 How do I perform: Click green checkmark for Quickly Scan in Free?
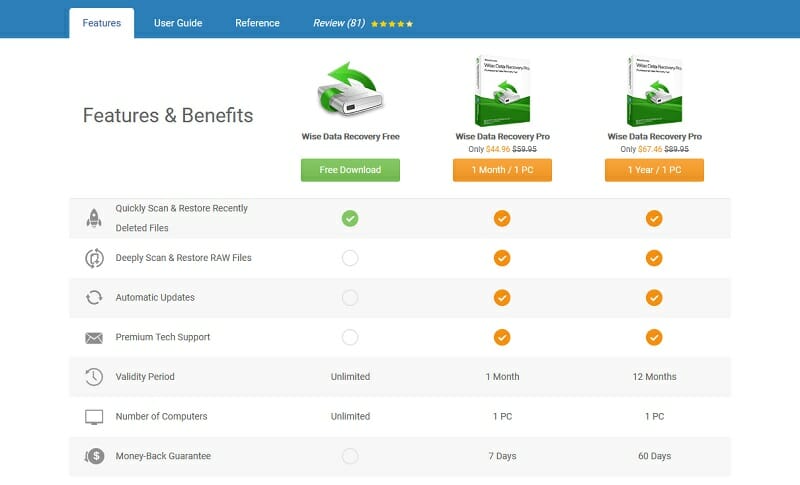[350, 218]
